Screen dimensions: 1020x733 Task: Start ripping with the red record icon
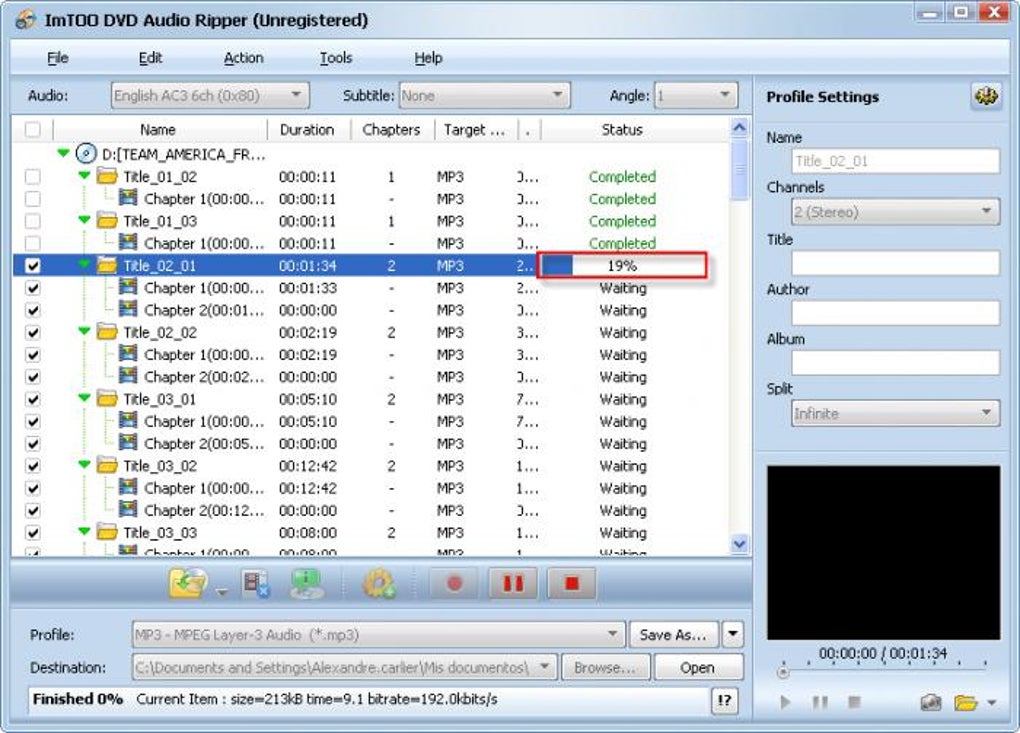coord(453,583)
